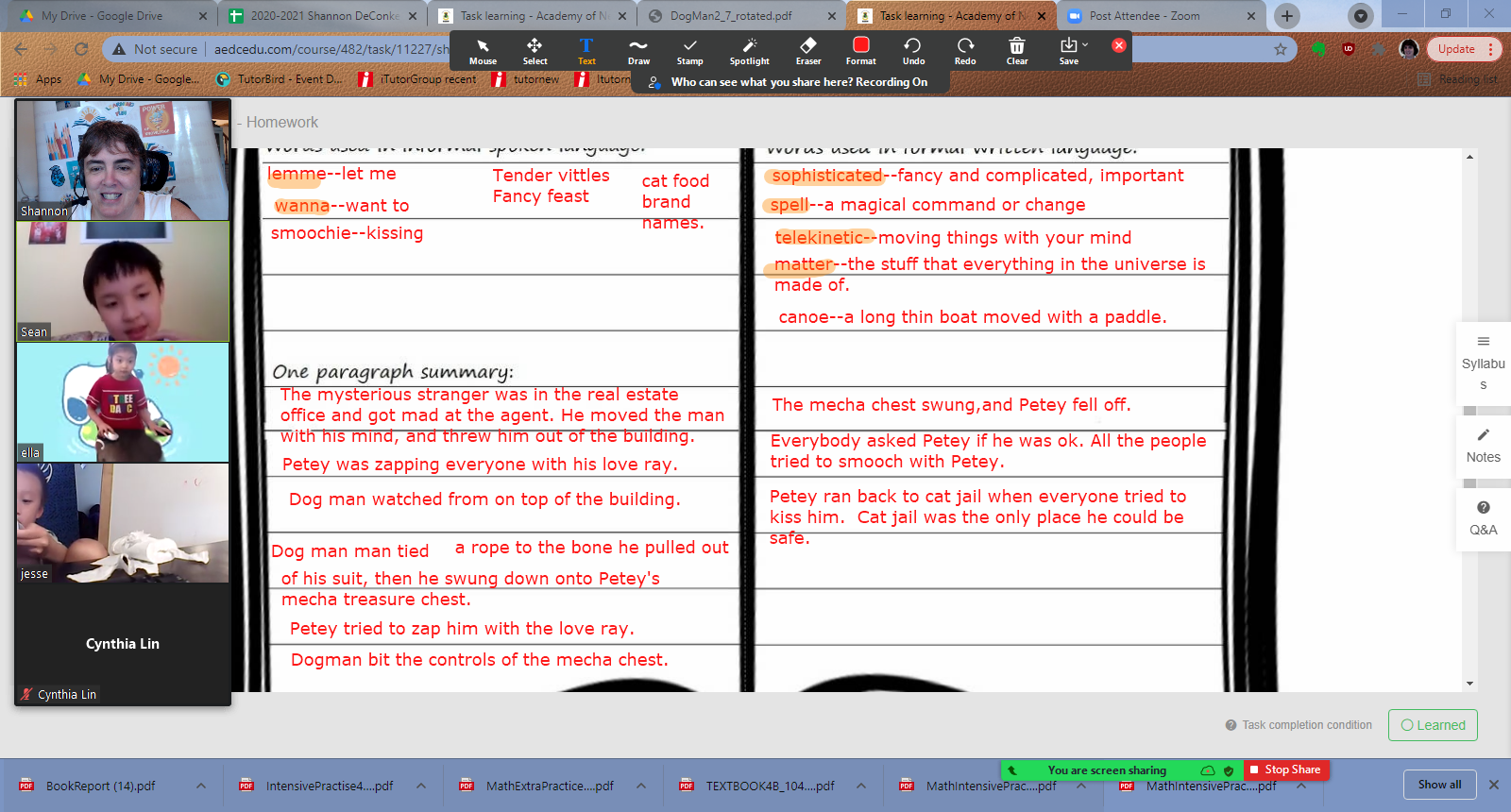Select Cynthia Lin's participant tile
Screen dimensions: 1511x812
point(123,644)
